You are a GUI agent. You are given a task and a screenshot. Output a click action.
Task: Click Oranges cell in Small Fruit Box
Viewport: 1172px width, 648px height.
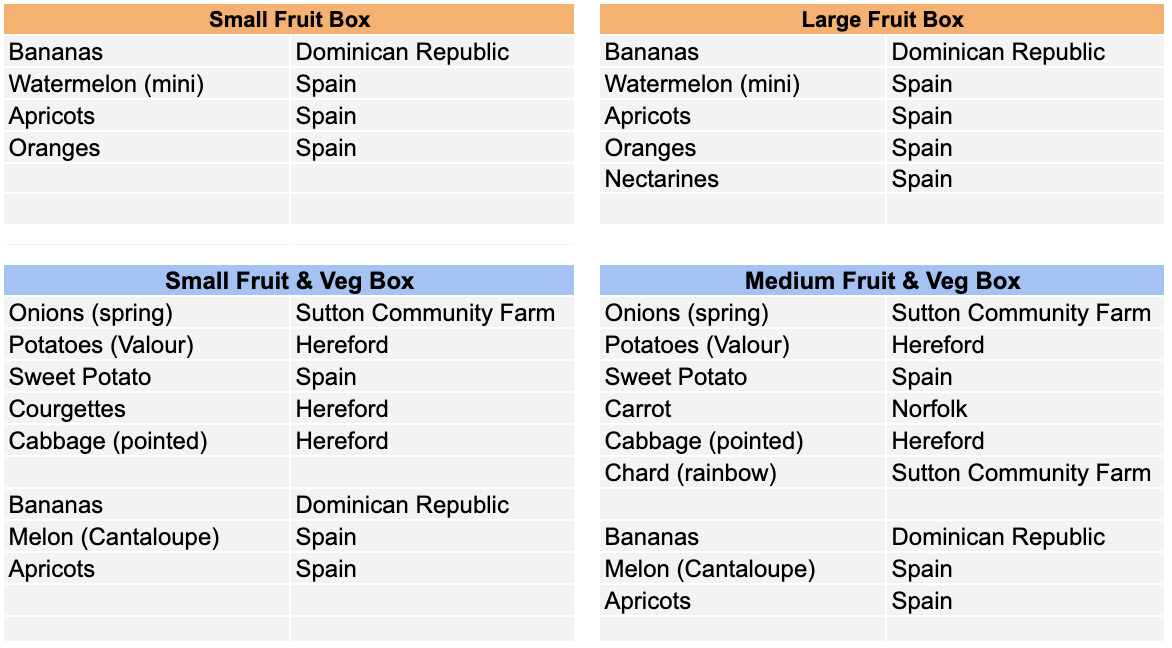tap(146, 148)
